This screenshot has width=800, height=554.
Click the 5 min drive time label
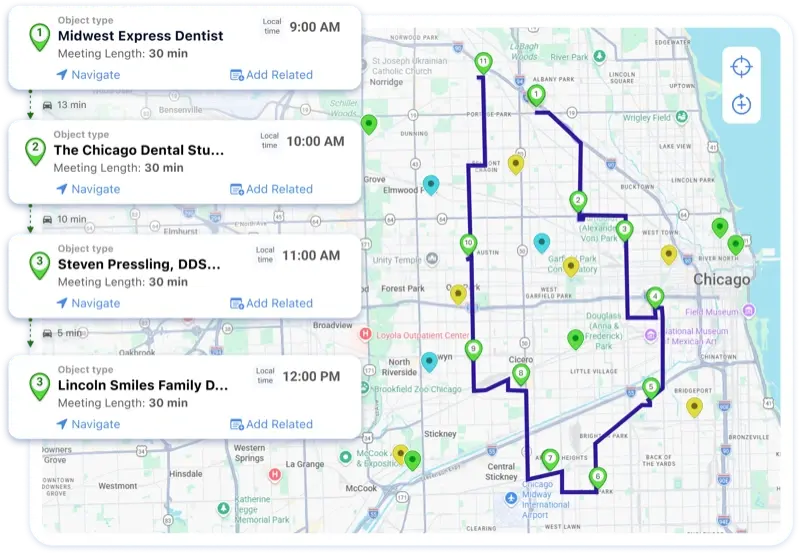[x=69, y=333]
